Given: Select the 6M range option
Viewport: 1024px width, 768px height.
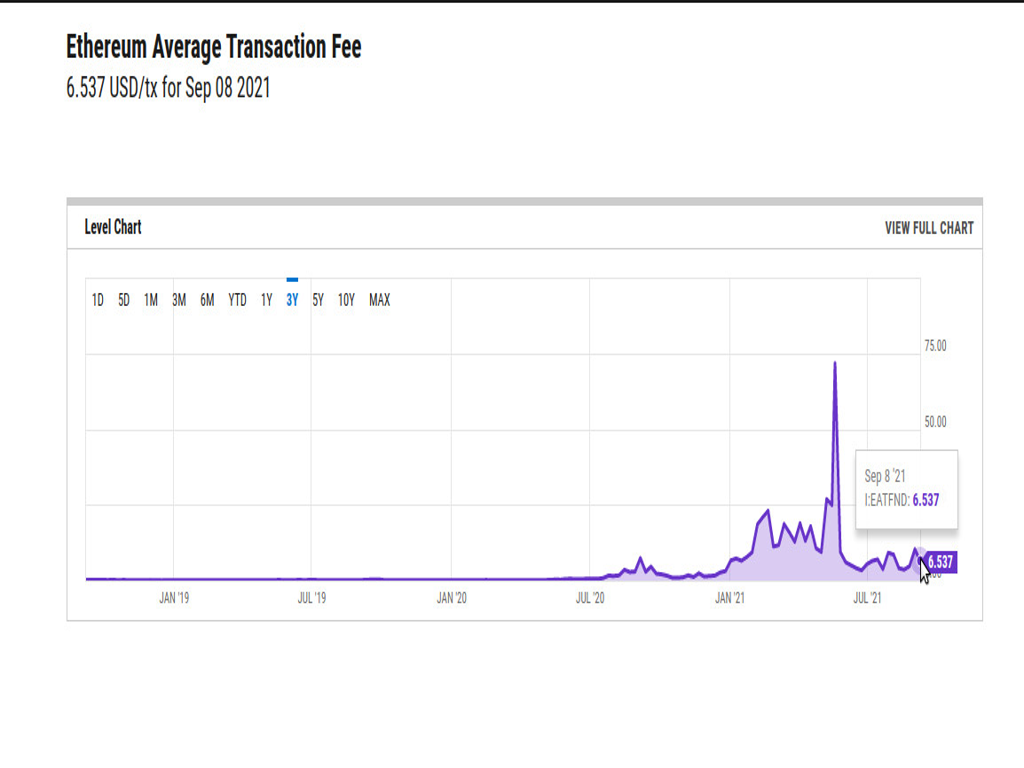Looking at the screenshot, I should (207, 300).
